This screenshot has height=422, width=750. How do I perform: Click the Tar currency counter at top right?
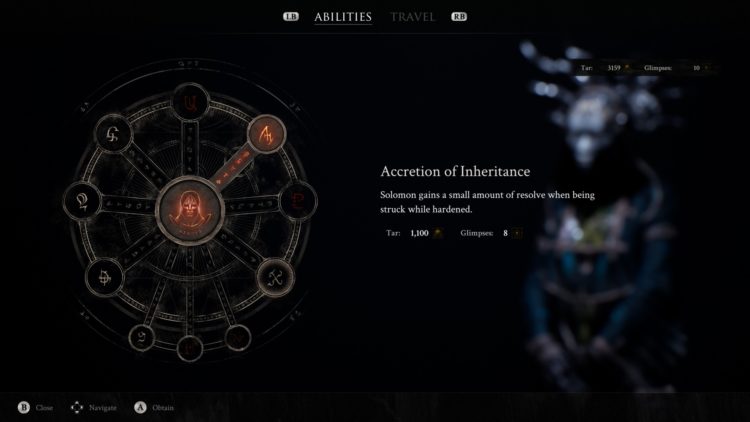(x=606, y=68)
